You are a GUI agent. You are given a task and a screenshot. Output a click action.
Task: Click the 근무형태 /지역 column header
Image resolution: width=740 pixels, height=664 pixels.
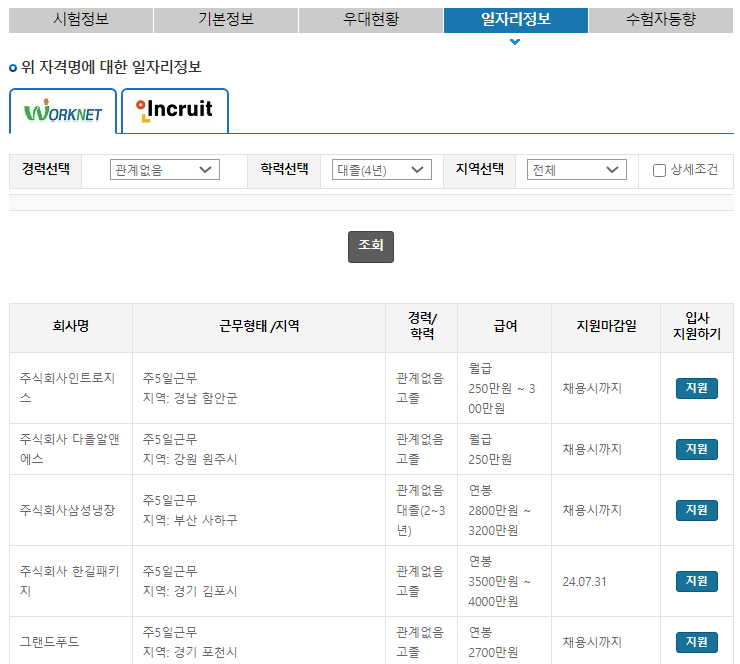click(259, 326)
